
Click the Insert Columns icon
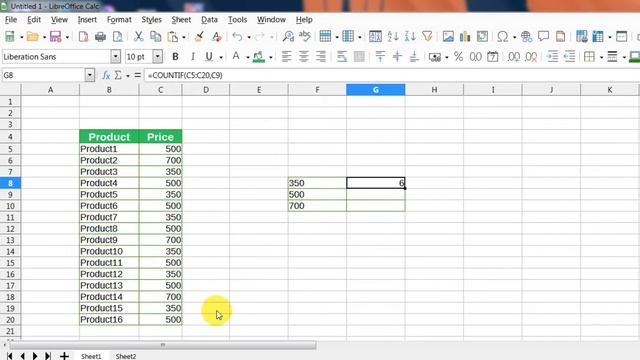click(x=348, y=37)
